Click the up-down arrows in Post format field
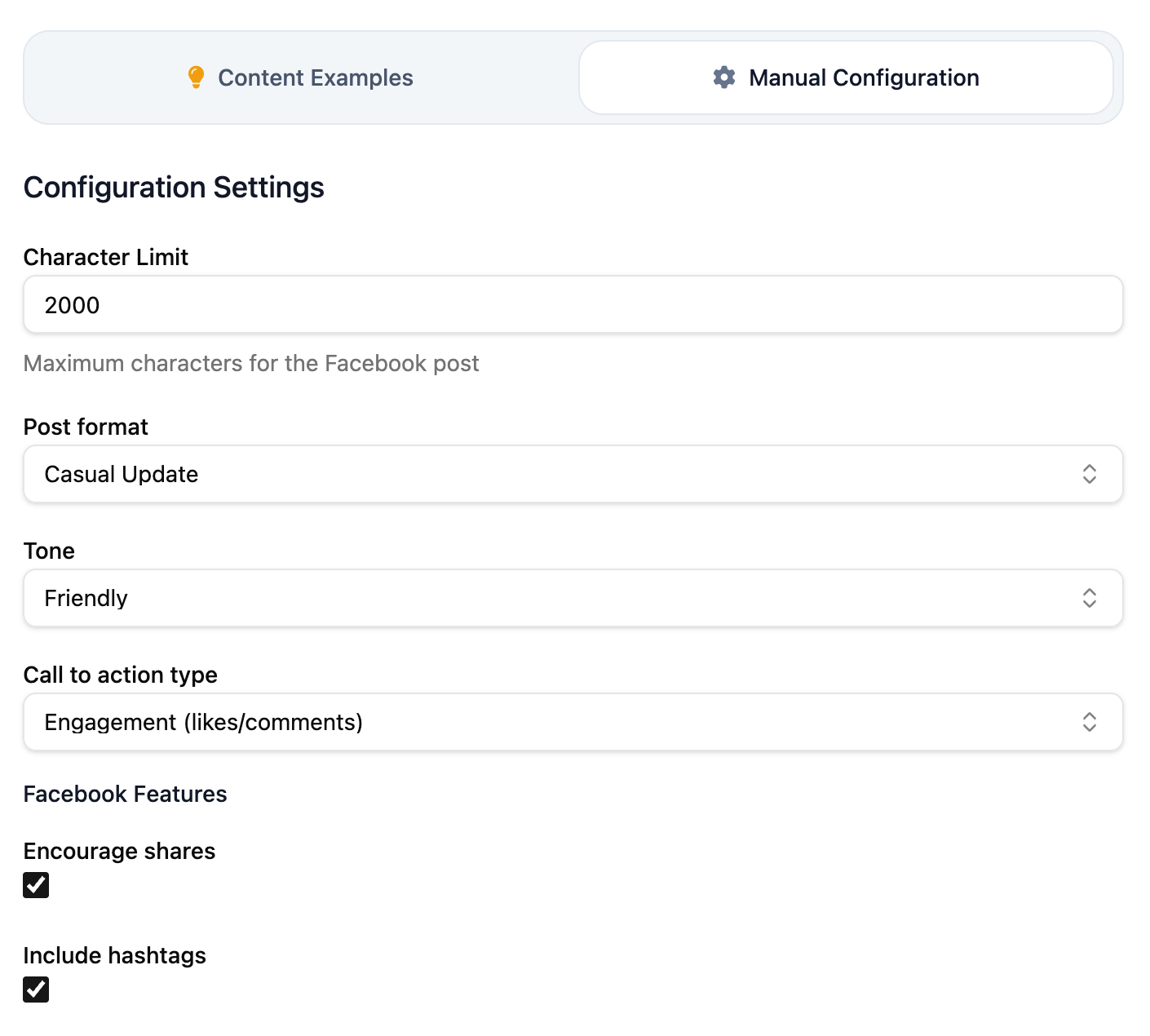1150x1036 pixels. (1089, 474)
